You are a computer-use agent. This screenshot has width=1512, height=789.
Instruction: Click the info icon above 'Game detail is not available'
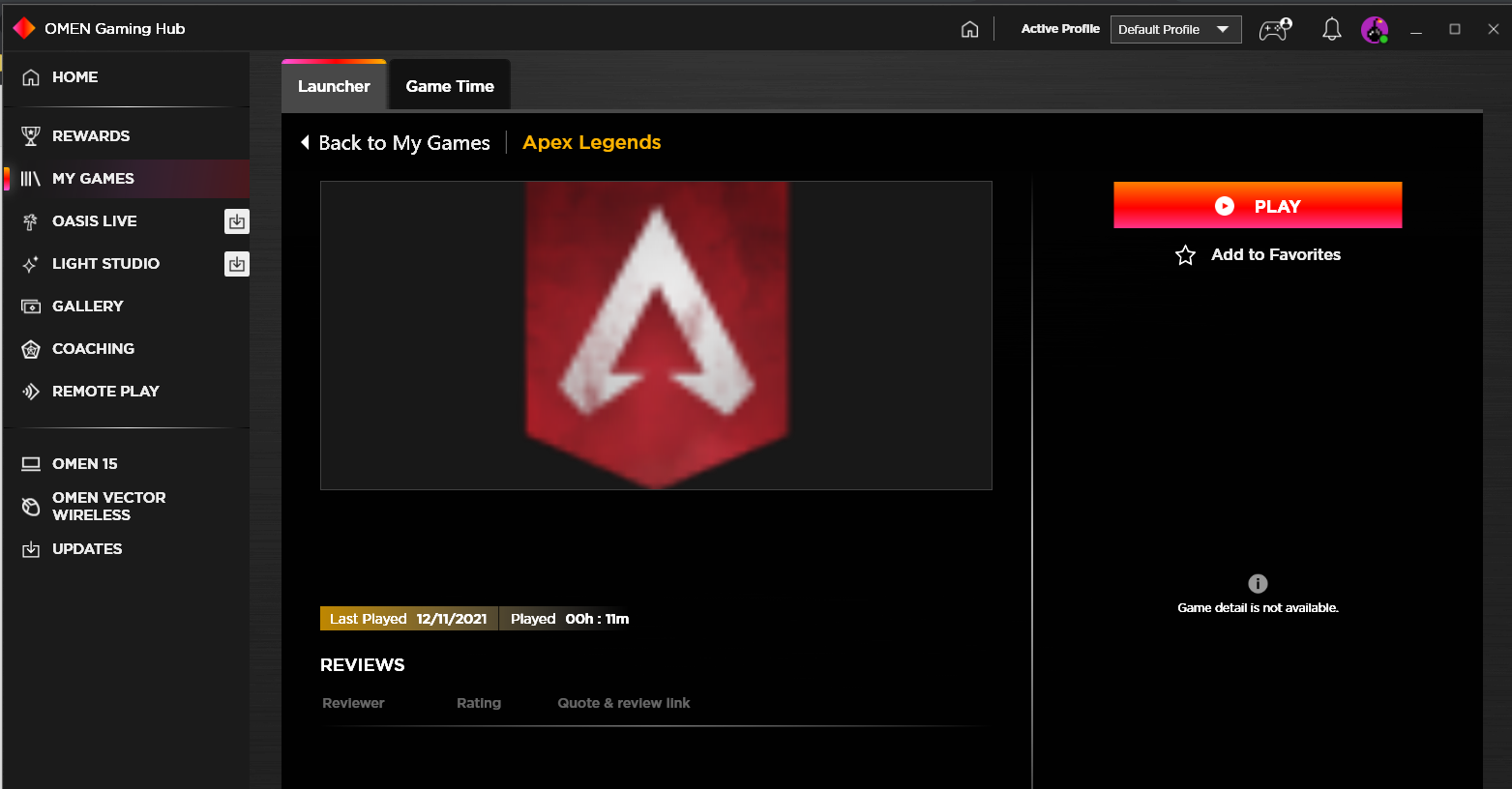point(1258,583)
